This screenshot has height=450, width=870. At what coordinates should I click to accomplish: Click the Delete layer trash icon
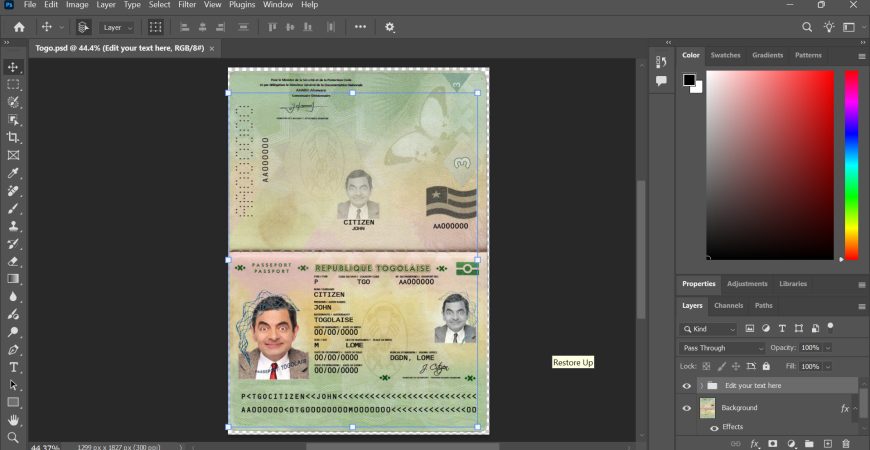pyautogui.click(x=846, y=443)
